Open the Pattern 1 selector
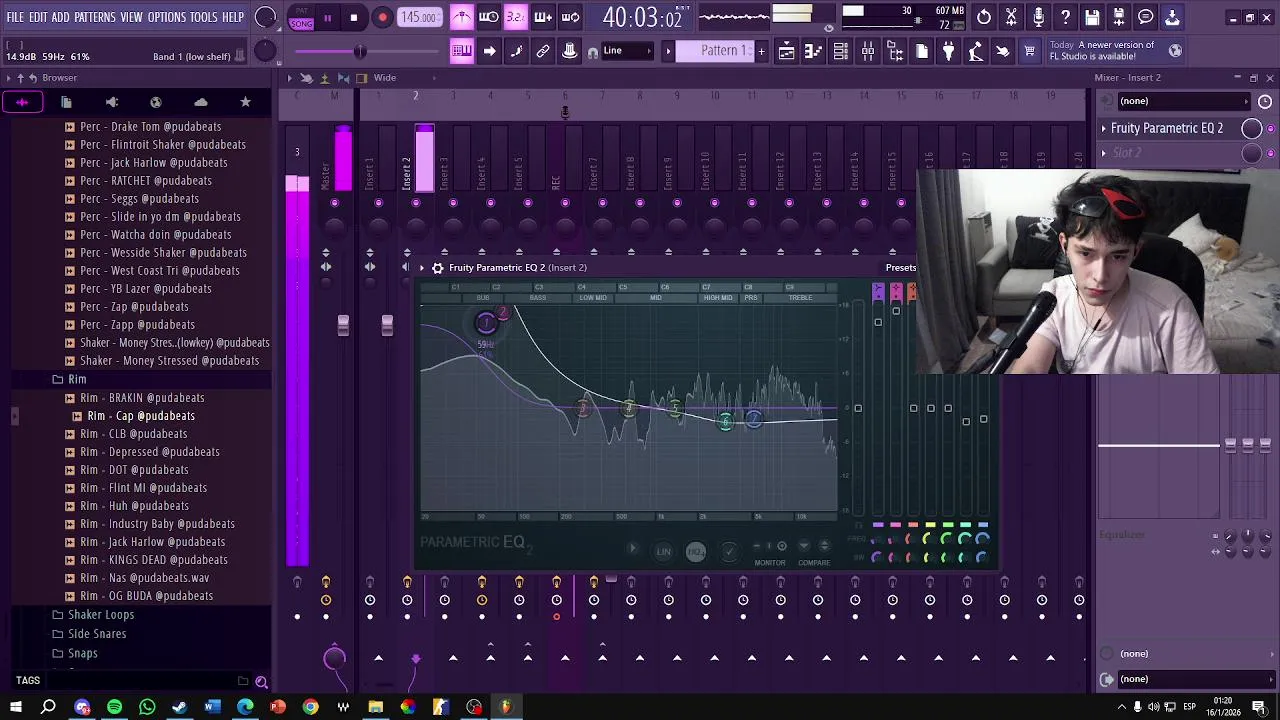Viewport: 1280px width, 720px height. pos(718,51)
